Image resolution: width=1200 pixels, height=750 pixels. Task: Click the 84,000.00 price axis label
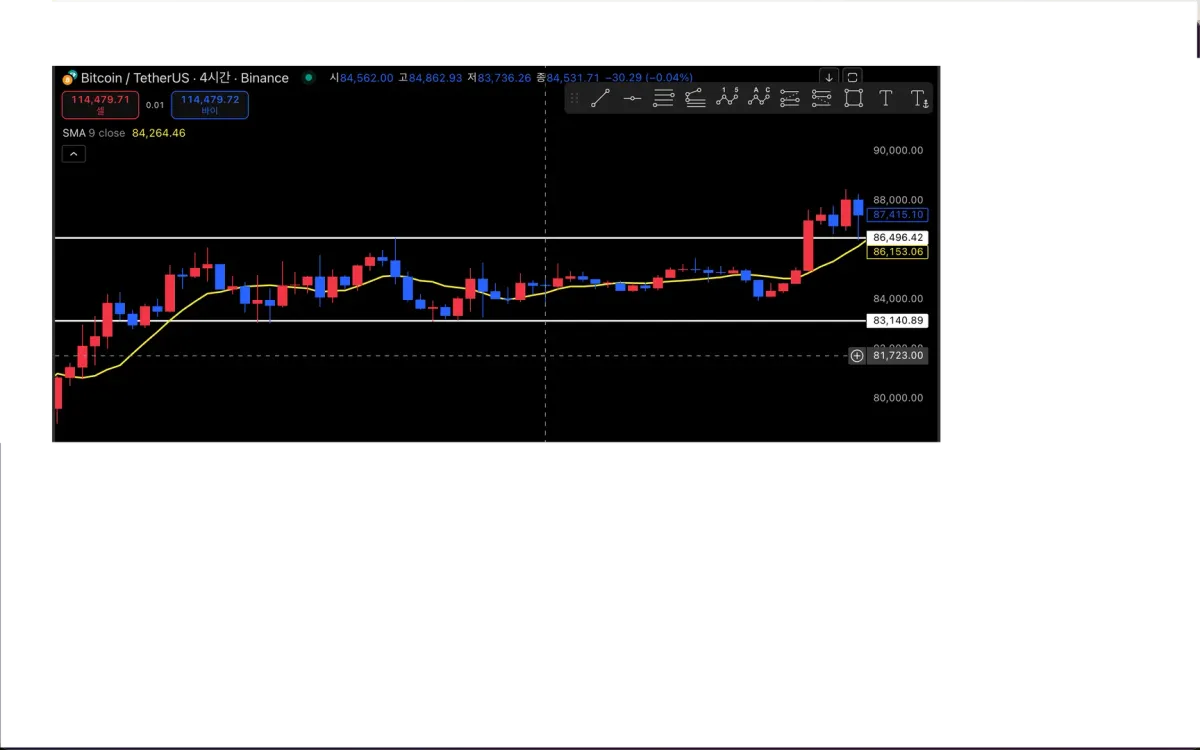tap(898, 299)
